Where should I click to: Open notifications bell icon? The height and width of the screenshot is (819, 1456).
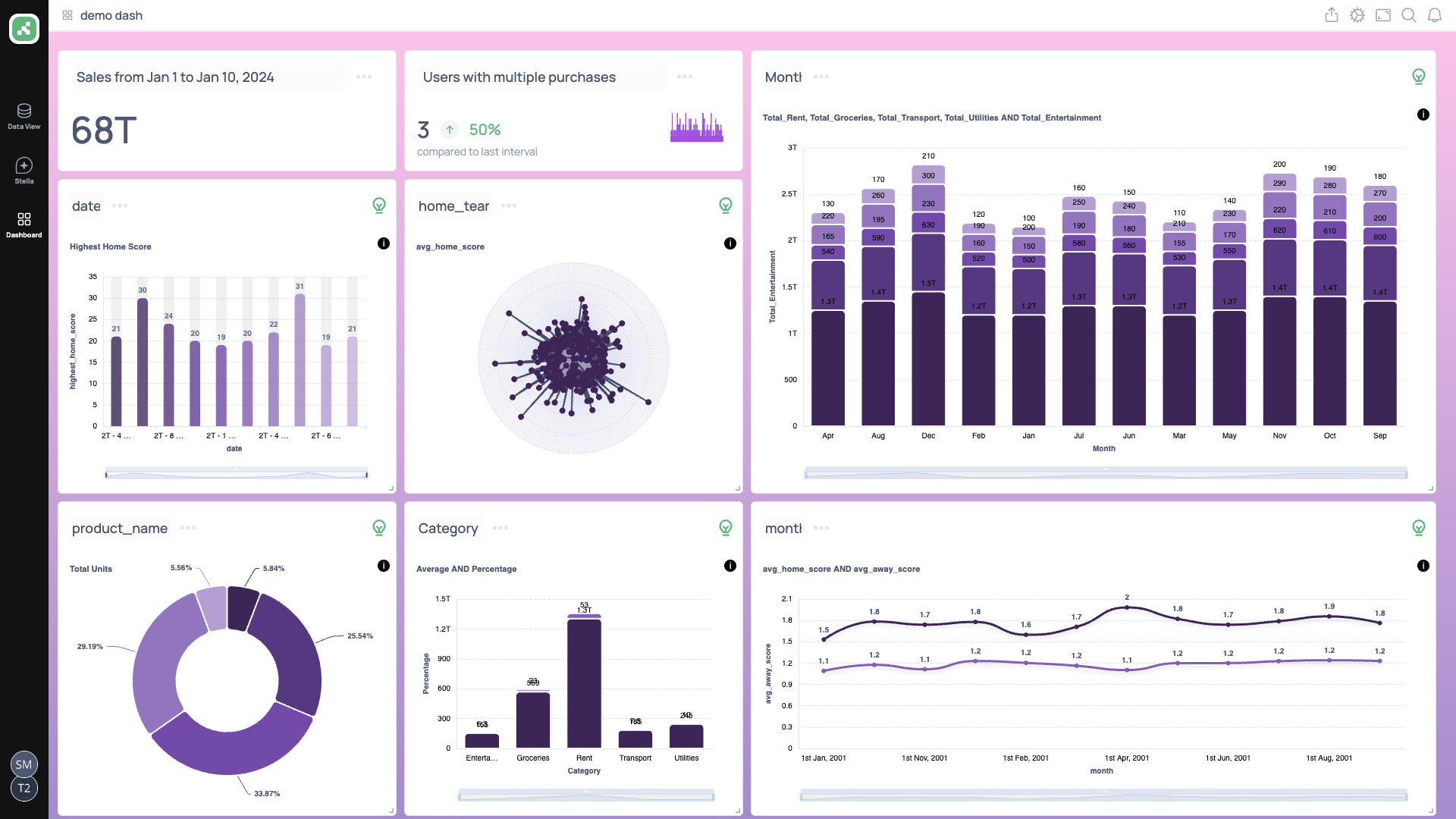1435,15
